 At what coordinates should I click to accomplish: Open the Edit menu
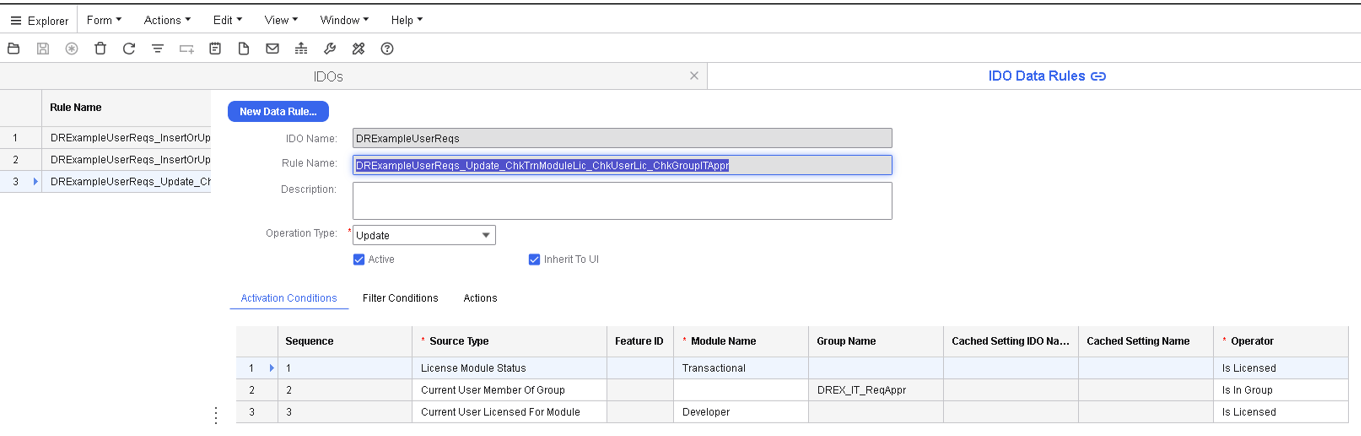pyautogui.click(x=227, y=20)
